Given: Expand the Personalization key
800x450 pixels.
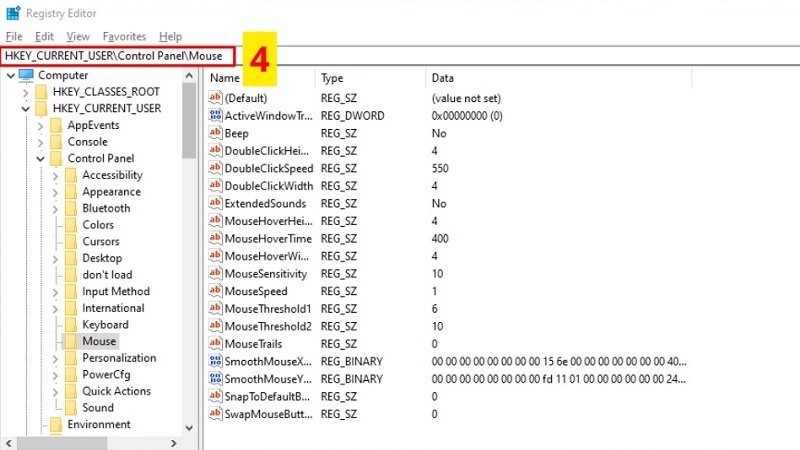Looking at the screenshot, I should (55, 359).
